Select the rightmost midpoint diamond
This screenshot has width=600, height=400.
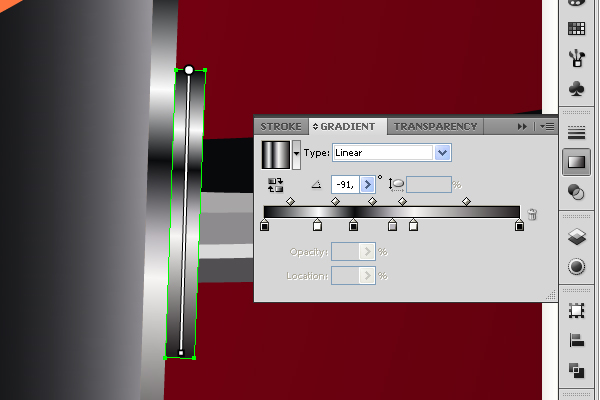point(466,201)
